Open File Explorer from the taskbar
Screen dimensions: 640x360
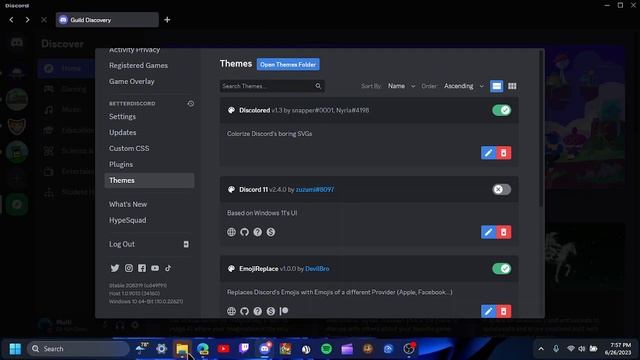(x=182, y=349)
